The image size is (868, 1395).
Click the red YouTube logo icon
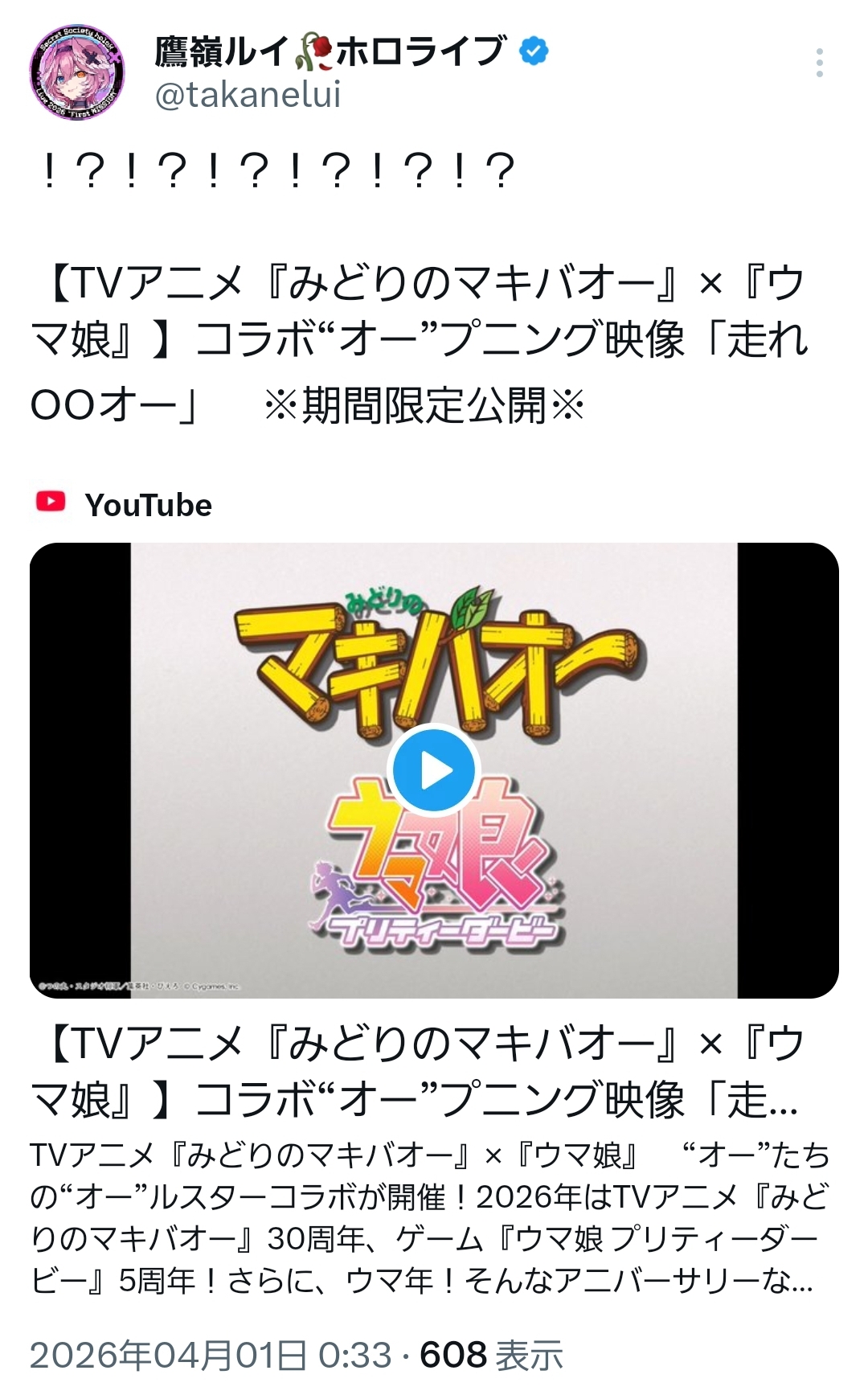tap(51, 502)
